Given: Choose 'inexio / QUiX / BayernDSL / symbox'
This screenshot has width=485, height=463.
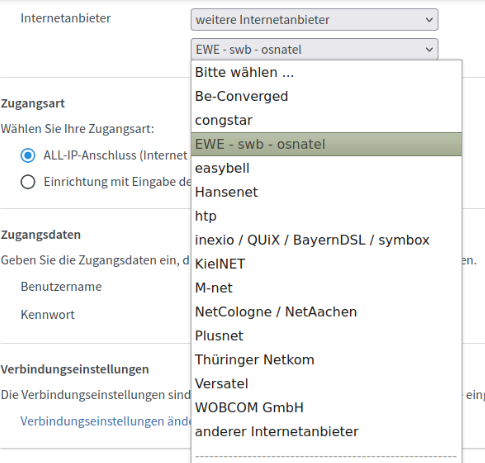Looking at the screenshot, I should click(327, 240).
